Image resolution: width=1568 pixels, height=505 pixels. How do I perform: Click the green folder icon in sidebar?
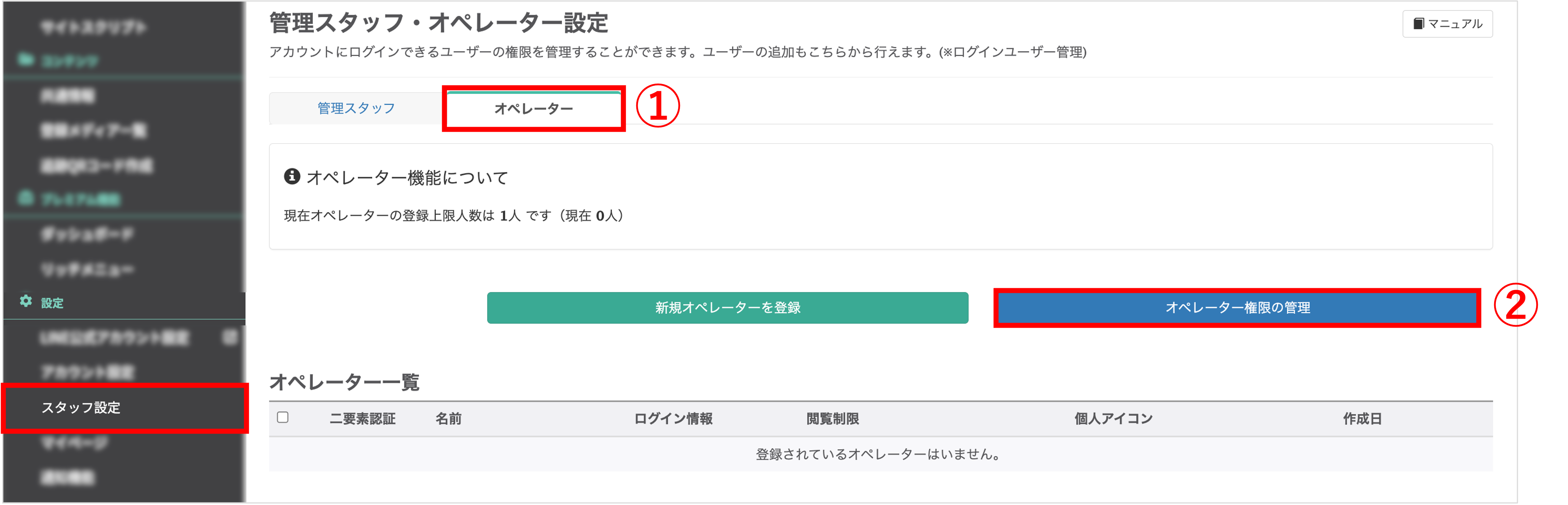(25, 60)
